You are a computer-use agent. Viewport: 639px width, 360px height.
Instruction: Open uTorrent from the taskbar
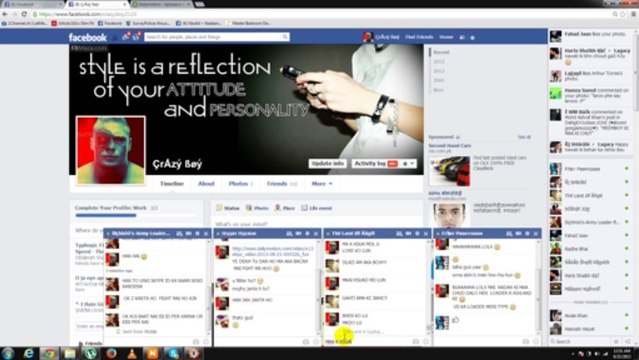[90, 353]
